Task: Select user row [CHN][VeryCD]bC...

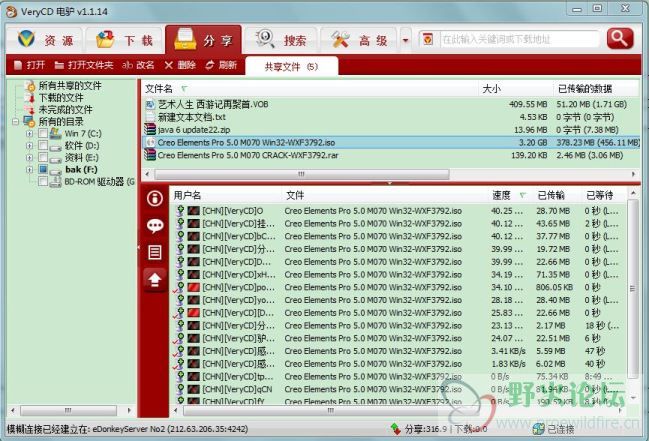Action: (399, 236)
